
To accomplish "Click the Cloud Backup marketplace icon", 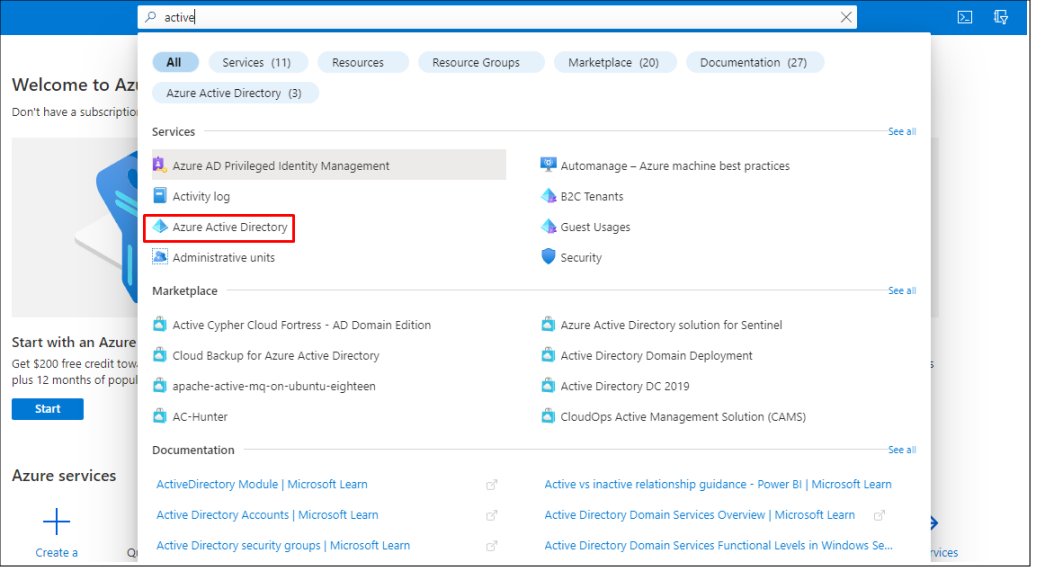I will coord(160,355).
